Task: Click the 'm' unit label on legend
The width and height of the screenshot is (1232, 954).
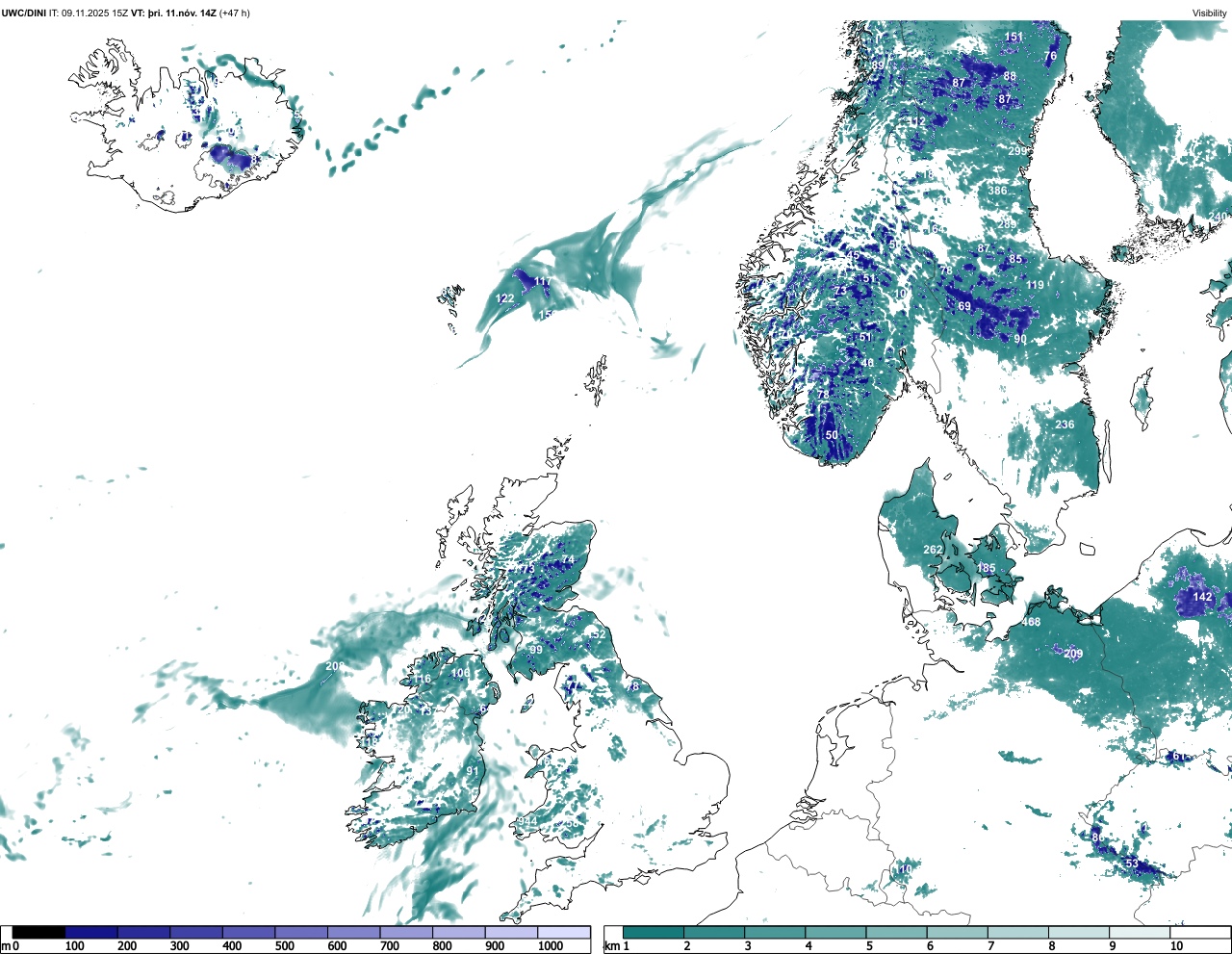Action: [6, 946]
